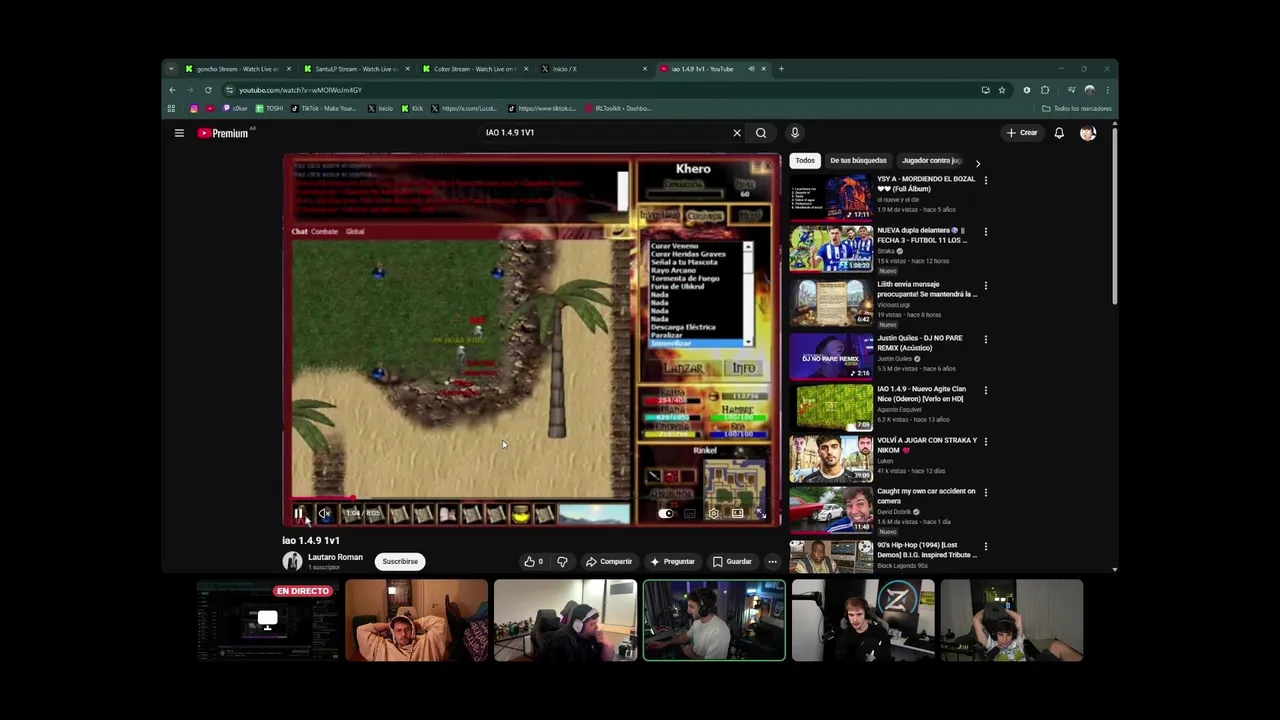The width and height of the screenshot is (1280, 720).
Task: Run search with the magnifier button
Action: 761,133
